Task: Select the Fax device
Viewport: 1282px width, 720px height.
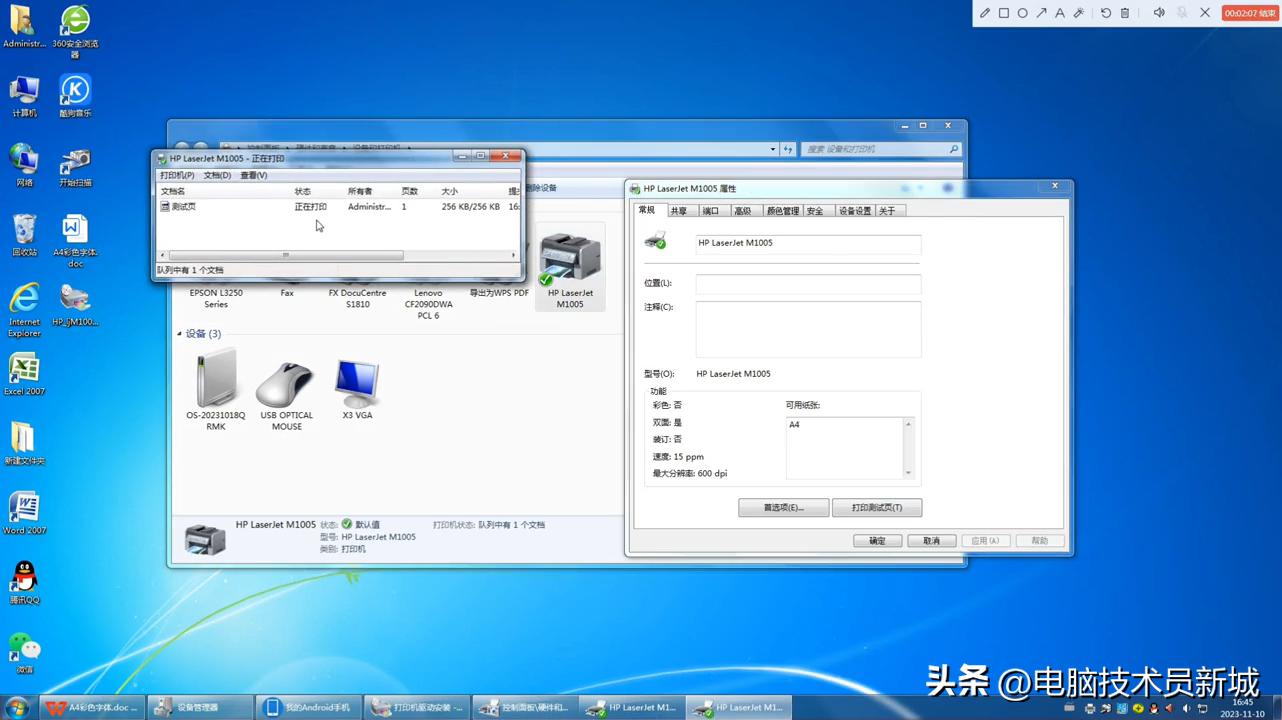Action: 287,293
